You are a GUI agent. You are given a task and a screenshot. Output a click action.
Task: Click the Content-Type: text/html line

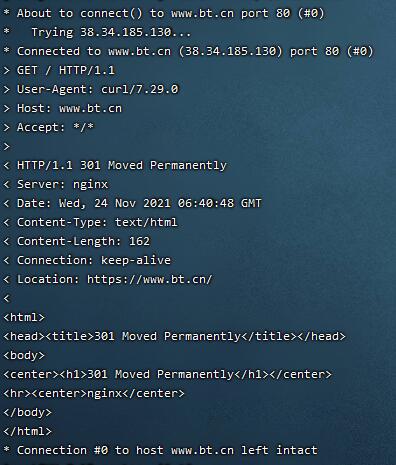coord(97,222)
